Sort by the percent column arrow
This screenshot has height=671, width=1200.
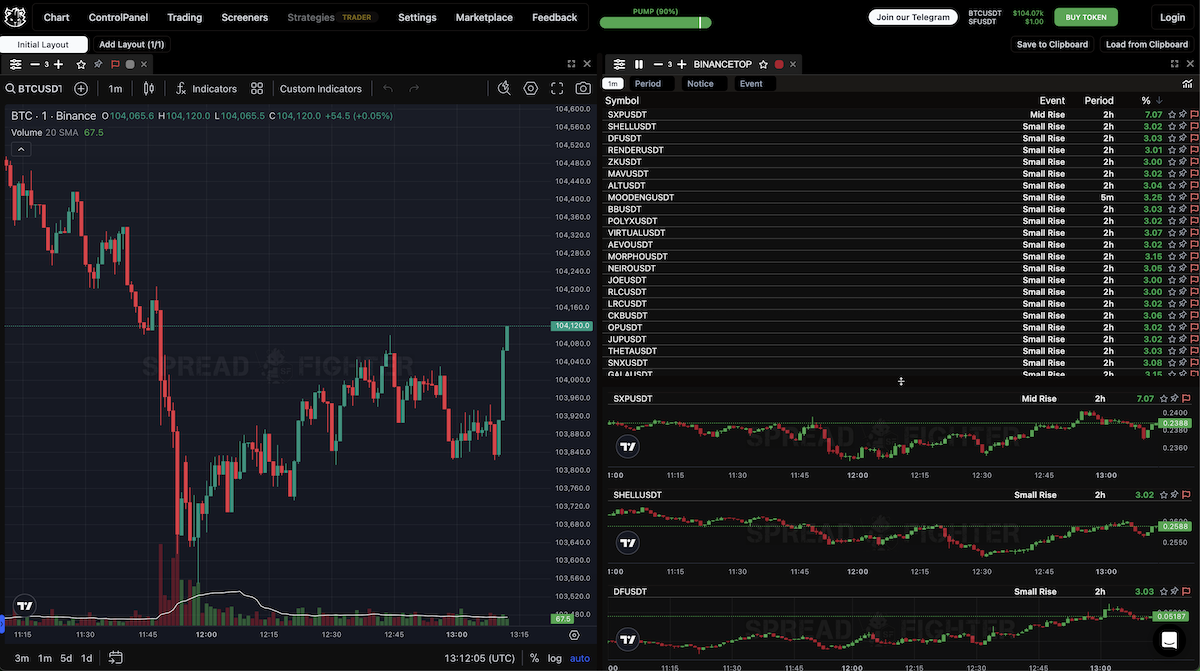click(x=1159, y=101)
